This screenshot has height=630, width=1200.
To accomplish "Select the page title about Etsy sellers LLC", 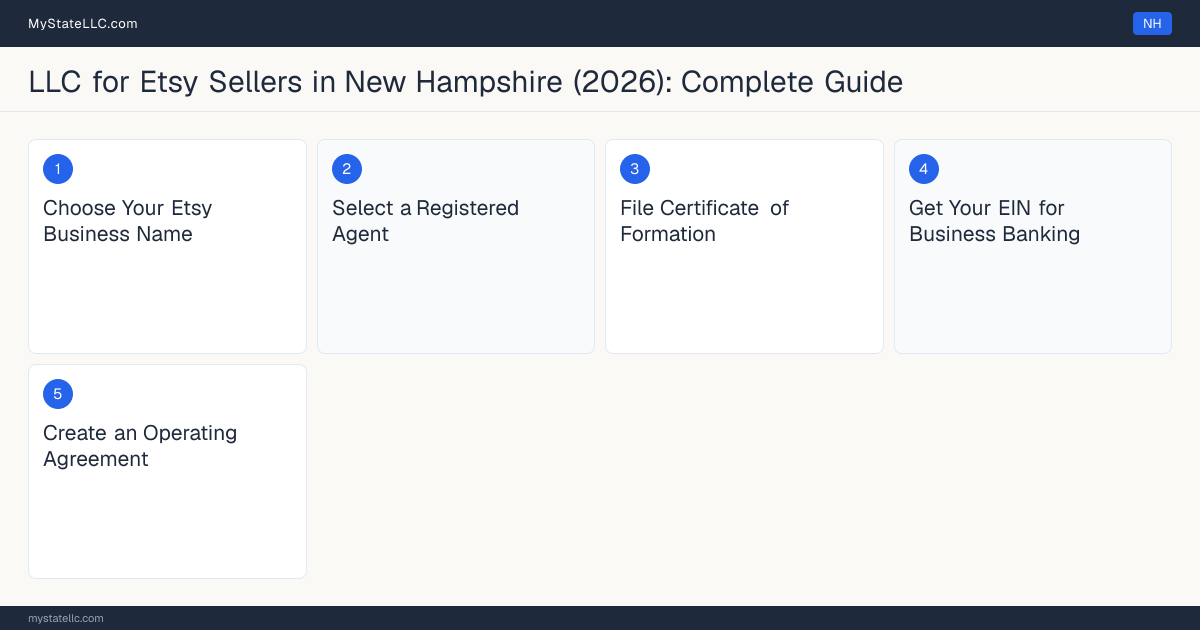I will 466,81.
